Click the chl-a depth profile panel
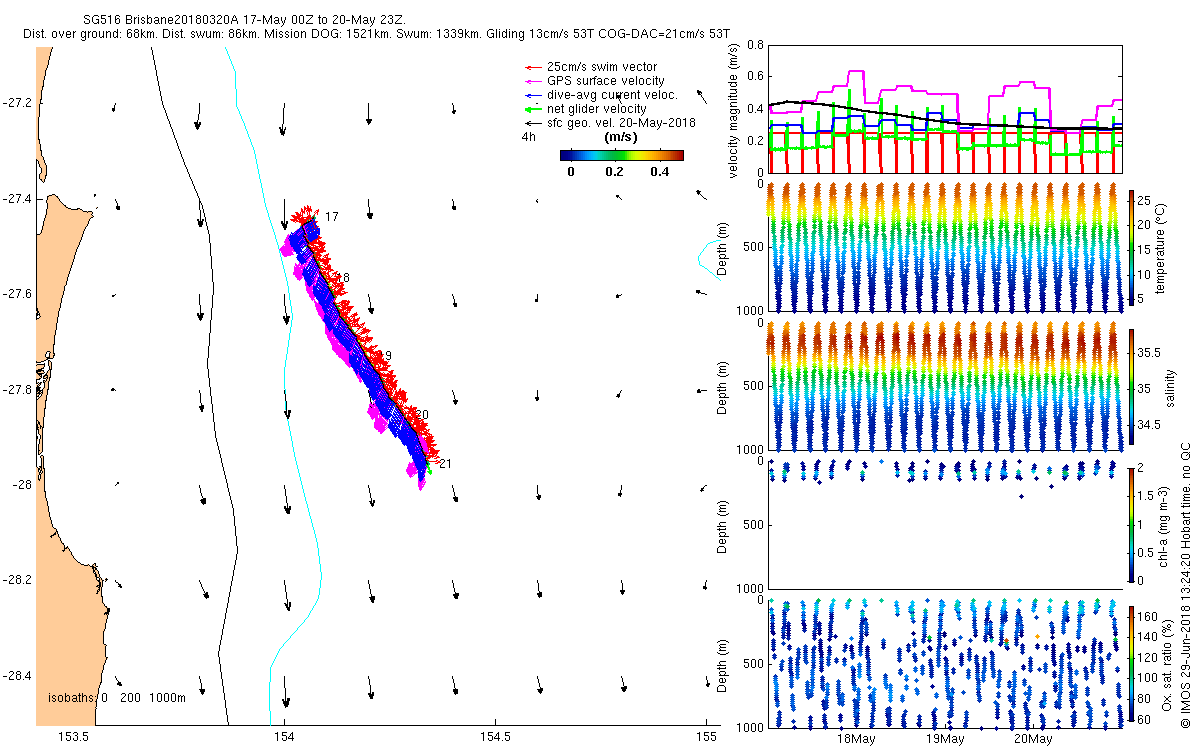Screen dimensions: 1200x750 pos(944,524)
